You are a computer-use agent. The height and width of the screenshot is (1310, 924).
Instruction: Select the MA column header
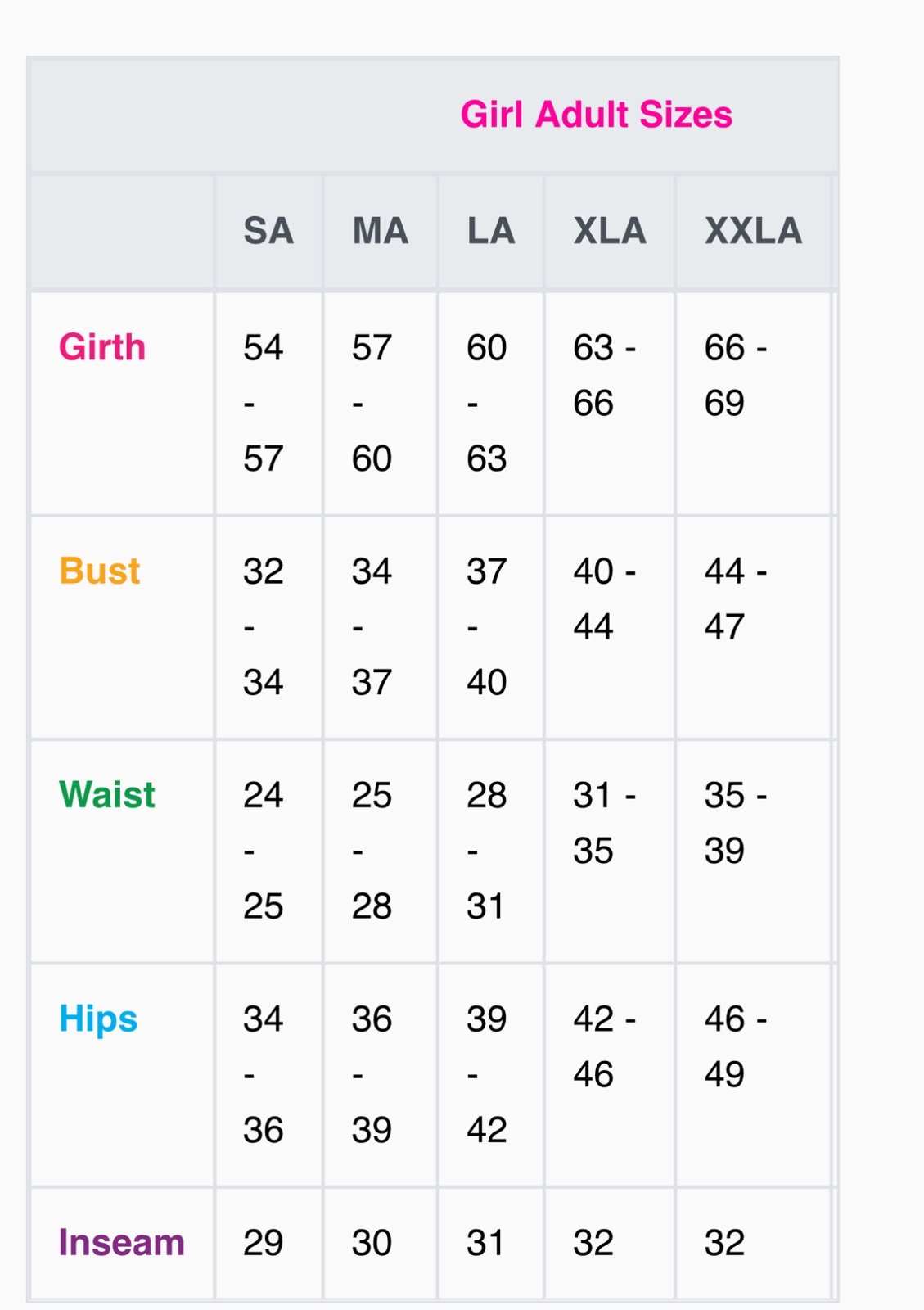pos(381,231)
